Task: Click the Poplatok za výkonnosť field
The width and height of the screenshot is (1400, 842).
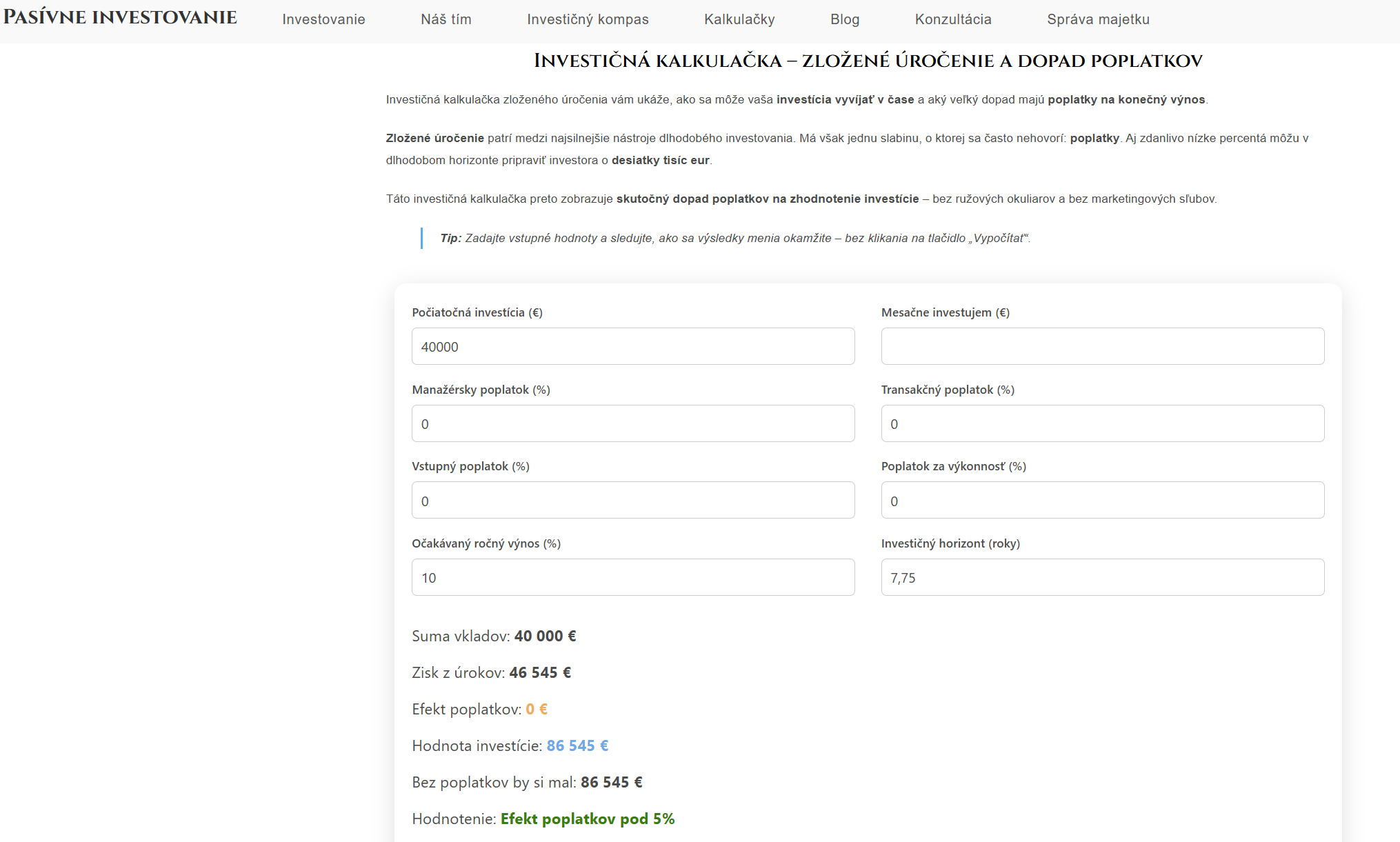Action: 1102,501
